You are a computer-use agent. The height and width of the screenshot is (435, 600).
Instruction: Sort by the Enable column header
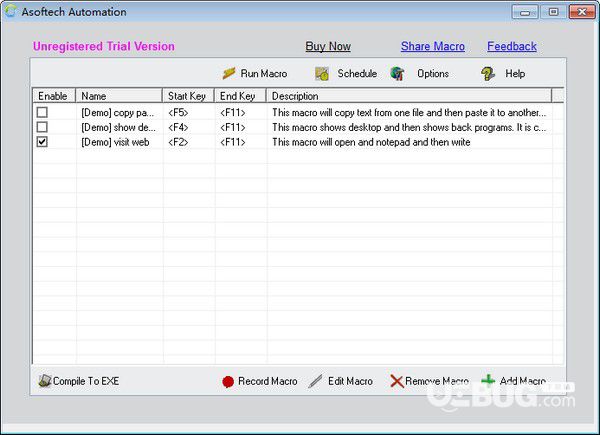coord(54,96)
